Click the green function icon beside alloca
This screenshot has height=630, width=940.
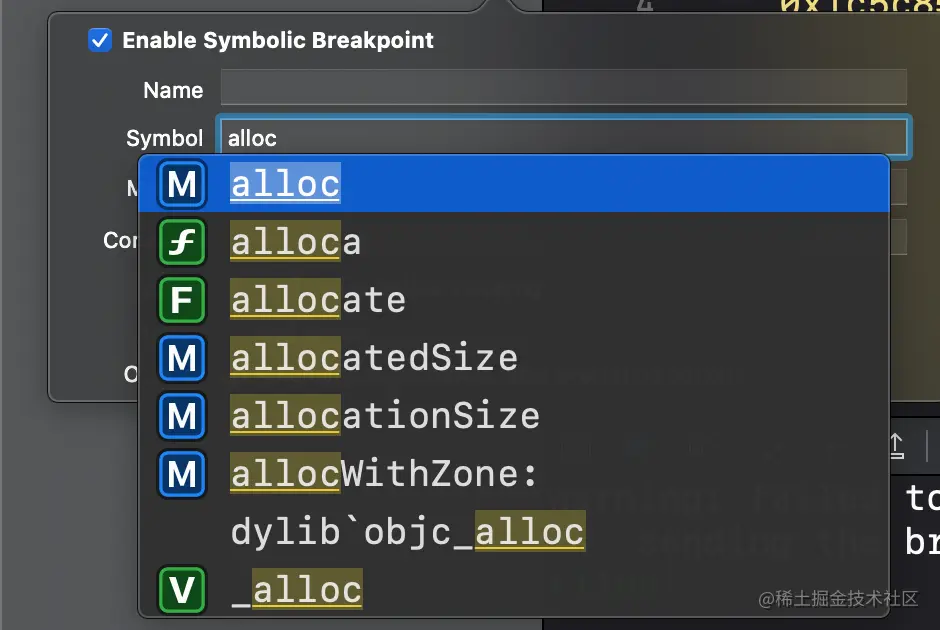(182, 242)
